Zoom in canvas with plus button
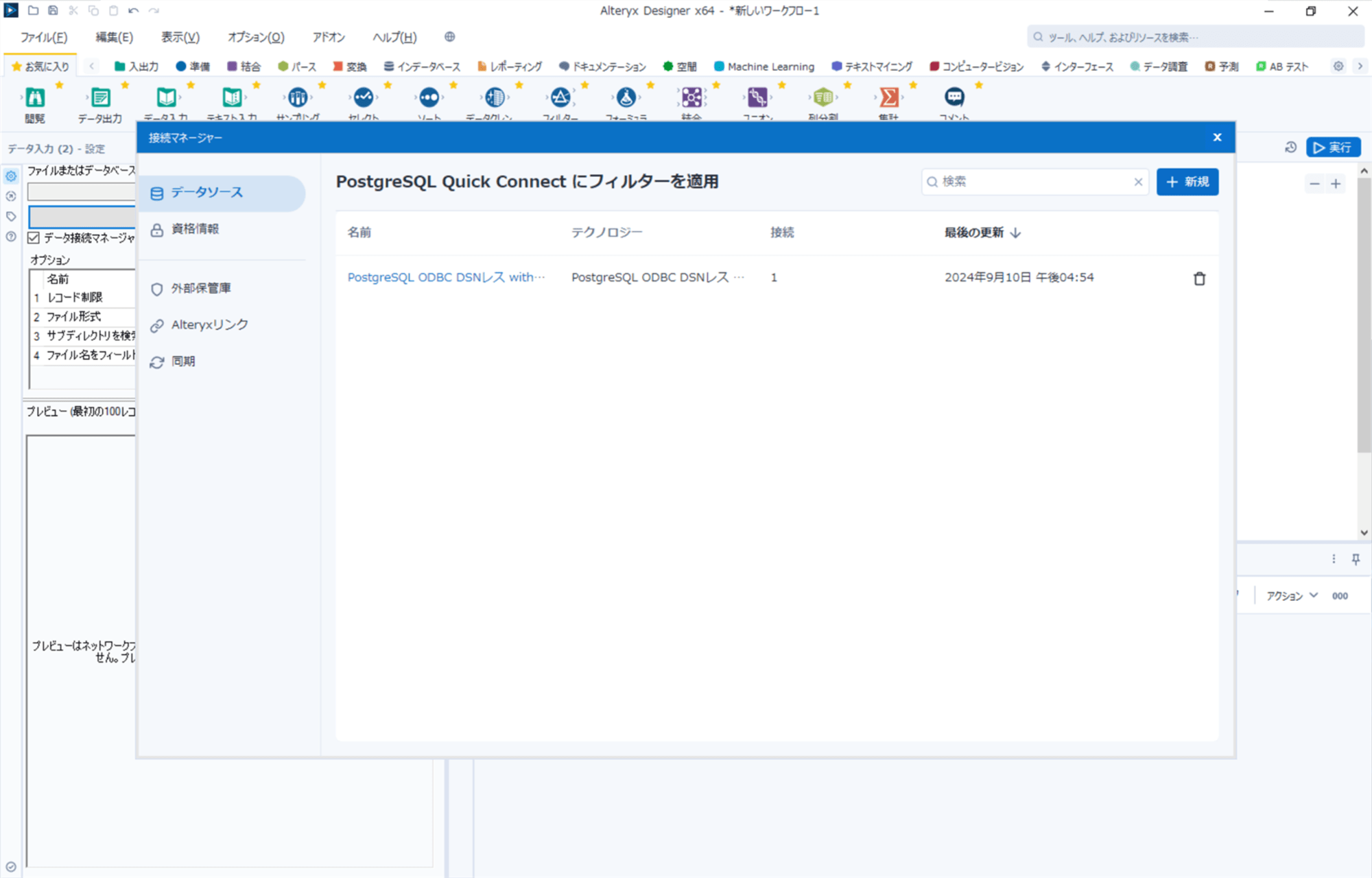 [x=1336, y=184]
